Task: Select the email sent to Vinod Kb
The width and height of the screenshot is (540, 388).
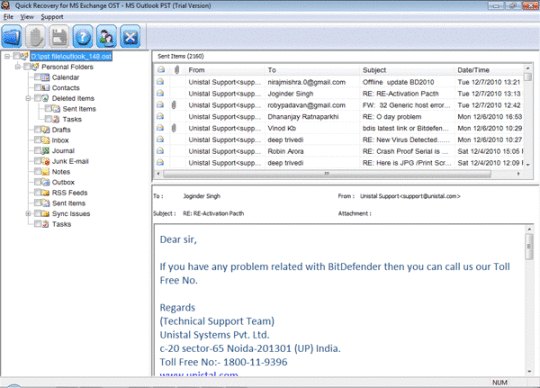Action: pos(339,128)
